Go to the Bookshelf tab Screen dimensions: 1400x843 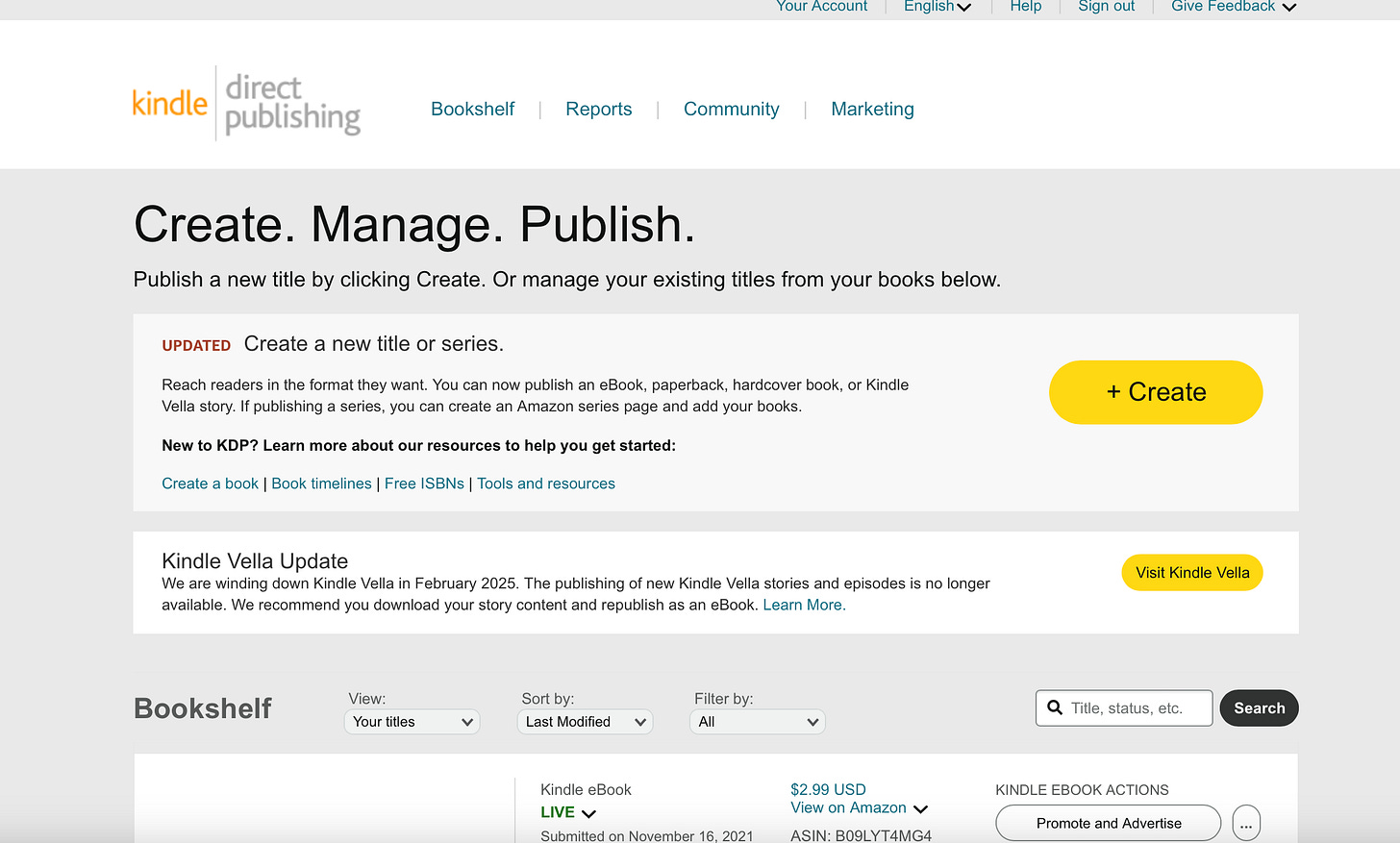point(472,110)
